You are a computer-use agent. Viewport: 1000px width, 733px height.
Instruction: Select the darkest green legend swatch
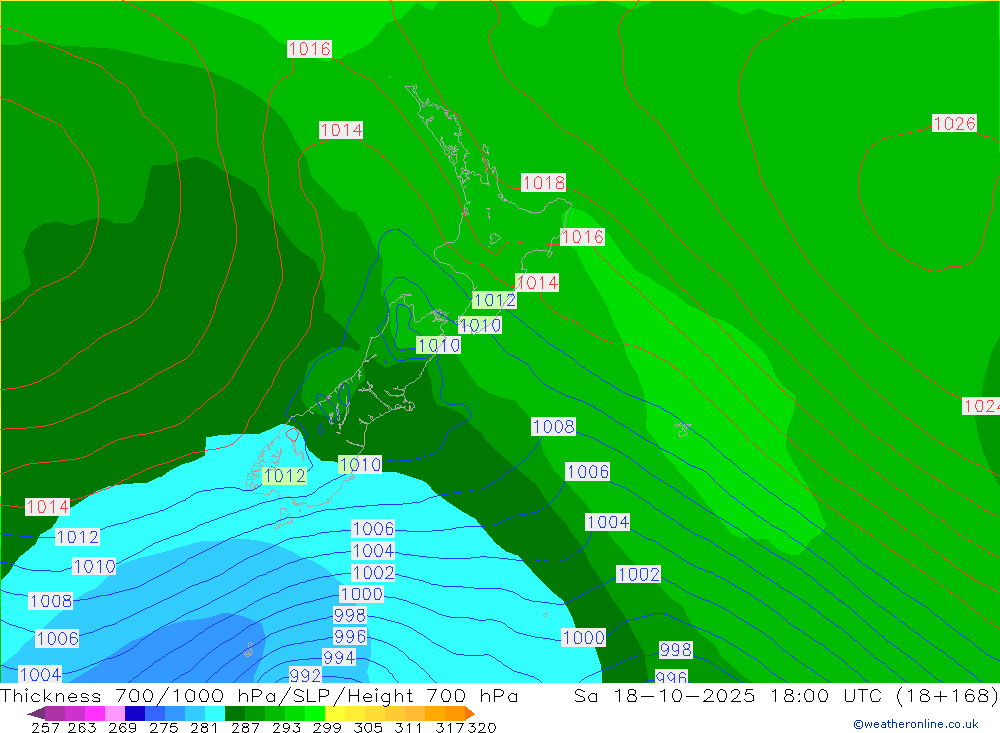click(x=235, y=713)
